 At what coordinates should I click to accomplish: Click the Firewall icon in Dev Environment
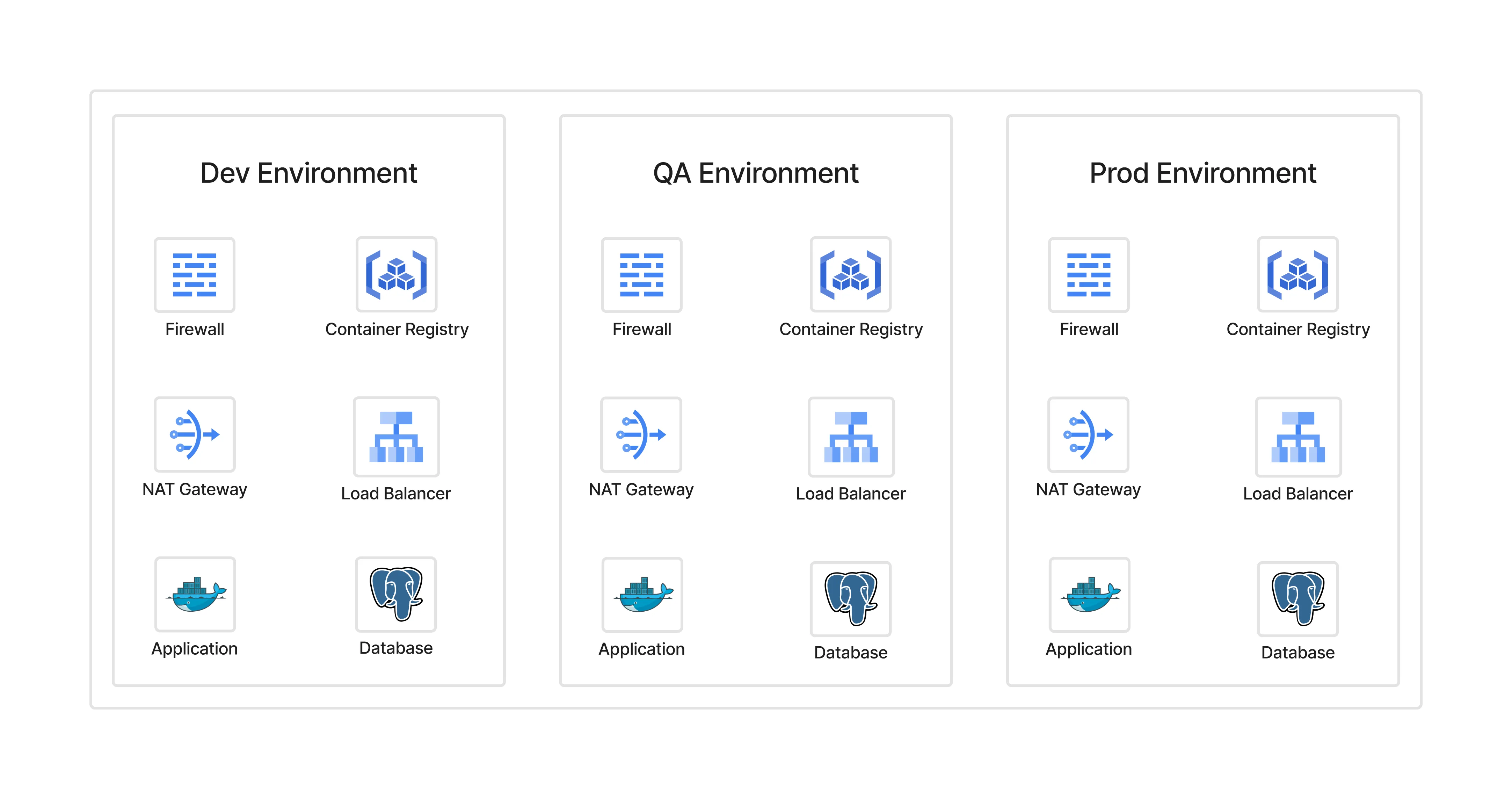coord(194,275)
